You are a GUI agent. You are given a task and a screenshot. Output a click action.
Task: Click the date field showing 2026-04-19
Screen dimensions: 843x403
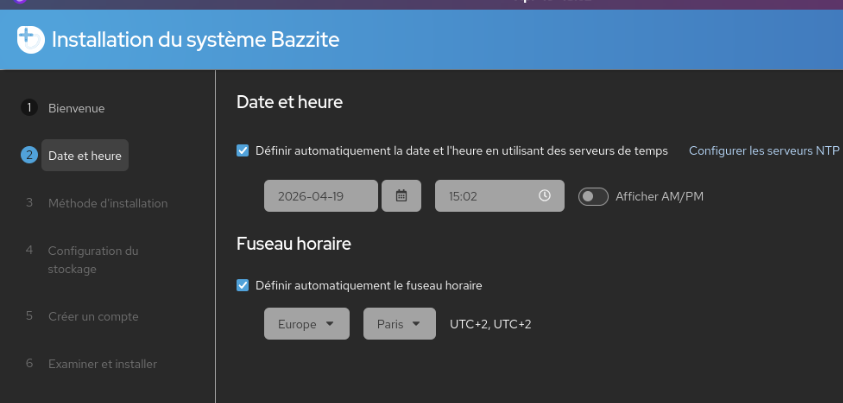point(320,196)
